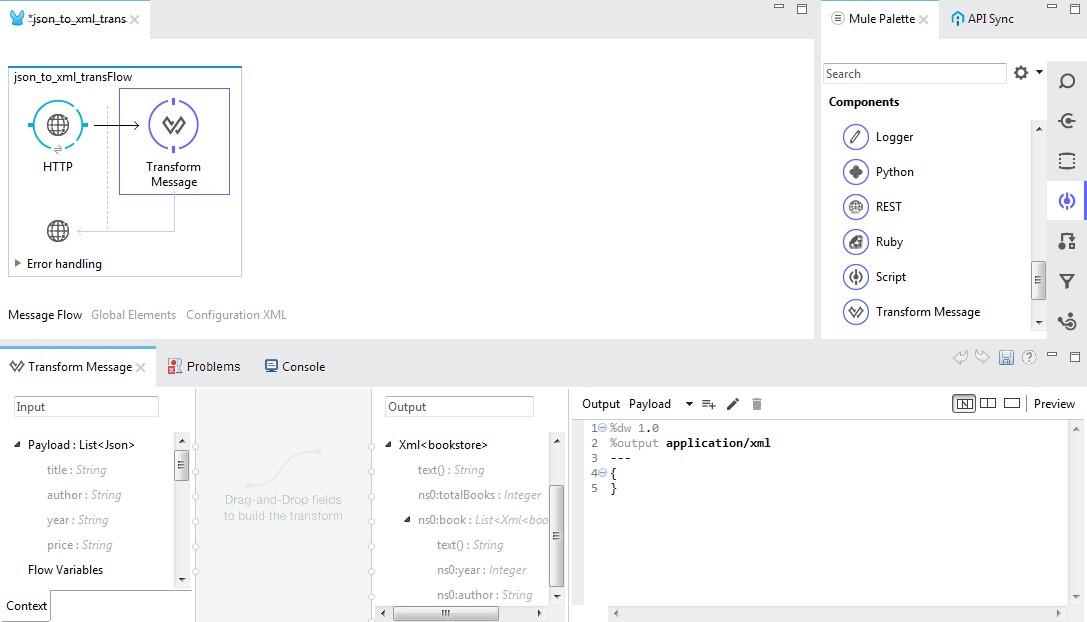
Task: Expand the Error handling section
Action: point(17,264)
